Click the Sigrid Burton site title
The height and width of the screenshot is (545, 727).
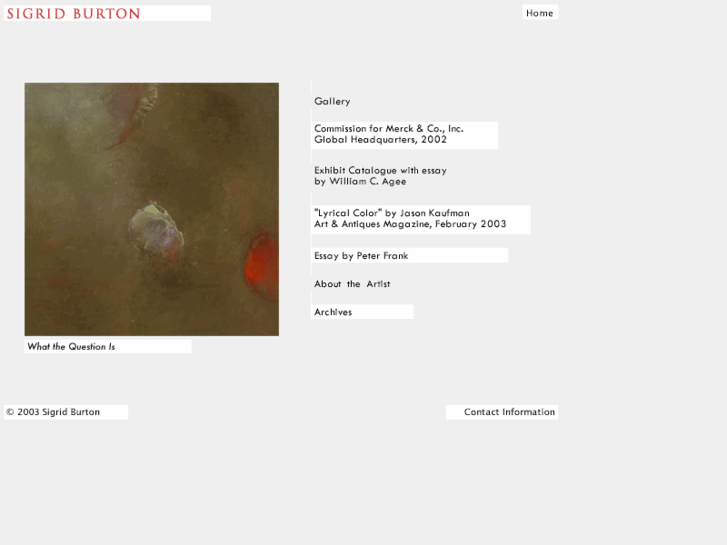(x=74, y=14)
